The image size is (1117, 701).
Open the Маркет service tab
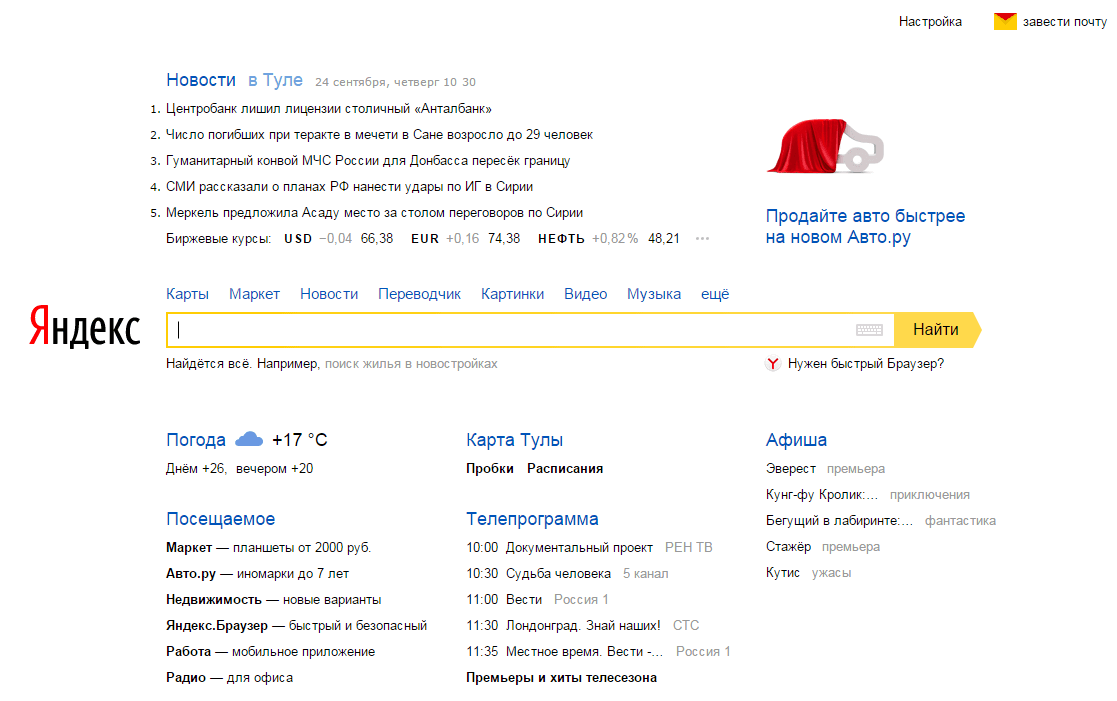pos(254,294)
